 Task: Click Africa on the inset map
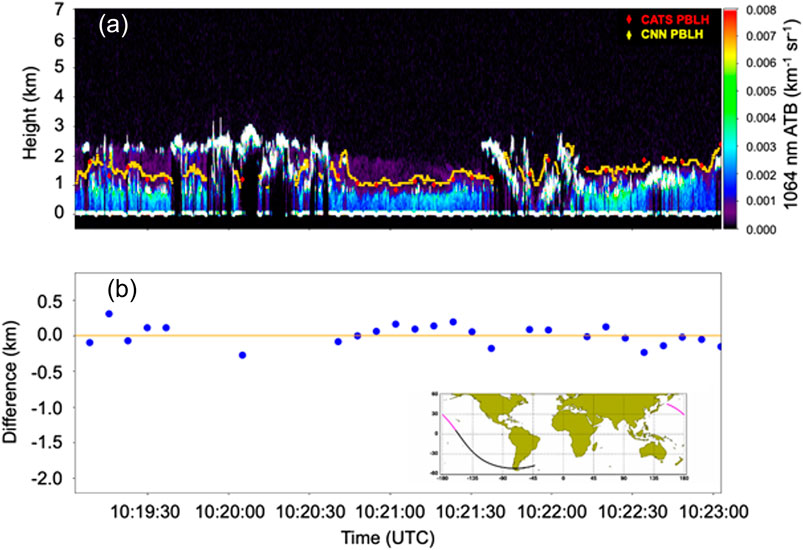pyautogui.click(x=576, y=430)
